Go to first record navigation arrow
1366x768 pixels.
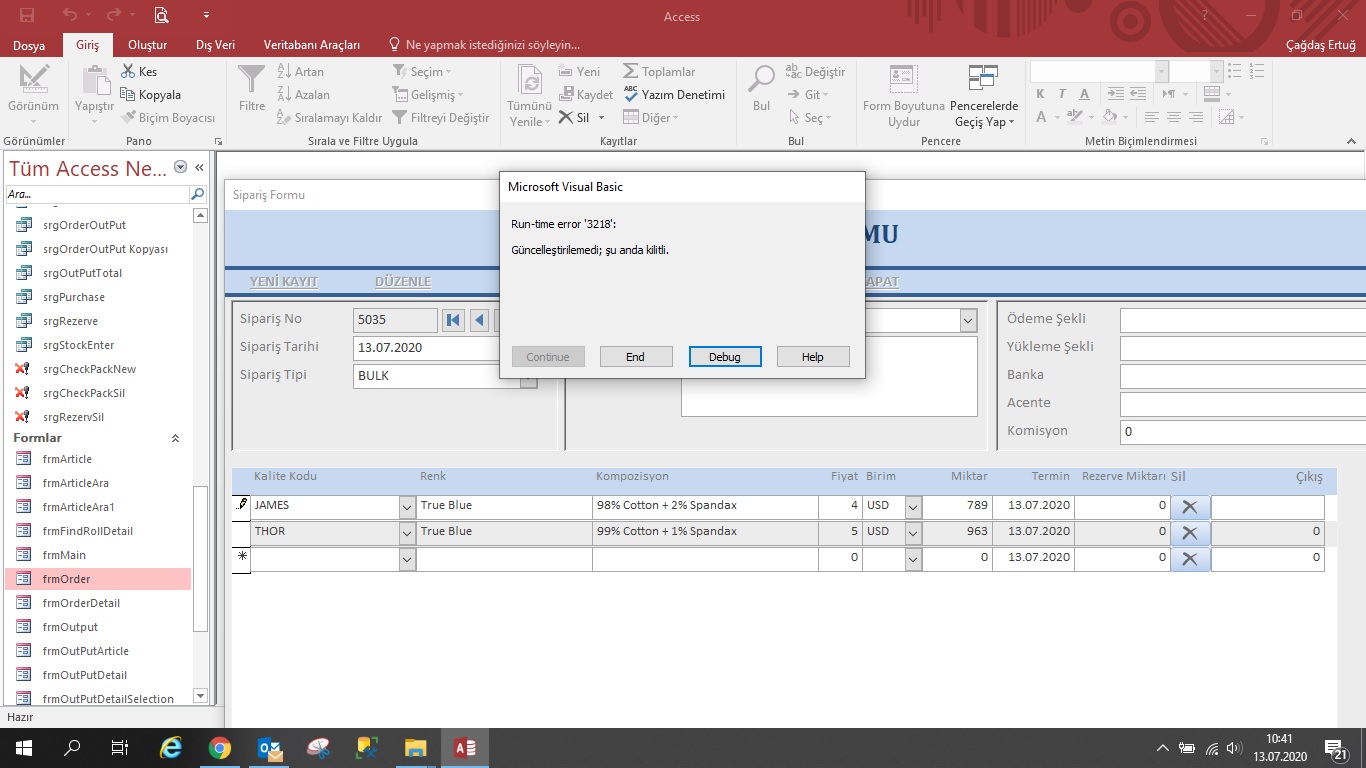[453, 320]
